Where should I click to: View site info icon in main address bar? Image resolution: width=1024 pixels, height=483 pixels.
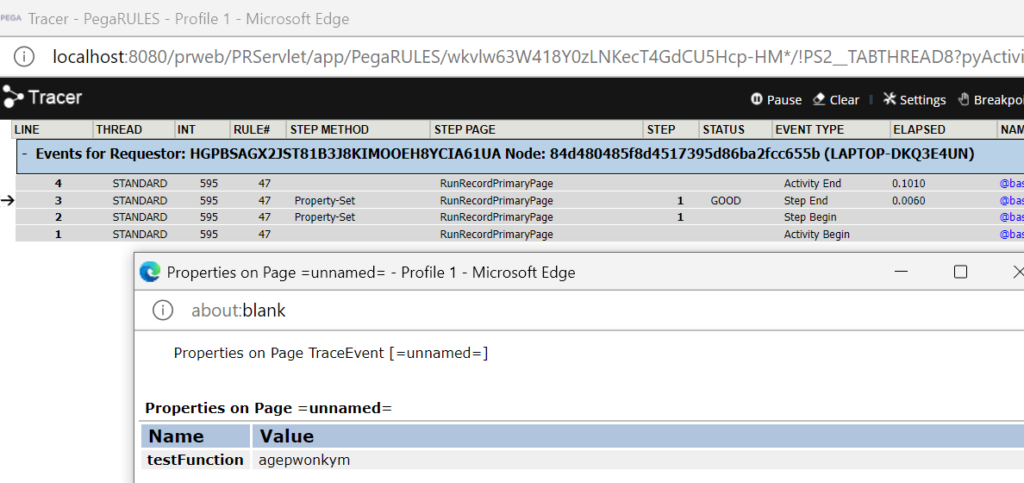pos(24,57)
